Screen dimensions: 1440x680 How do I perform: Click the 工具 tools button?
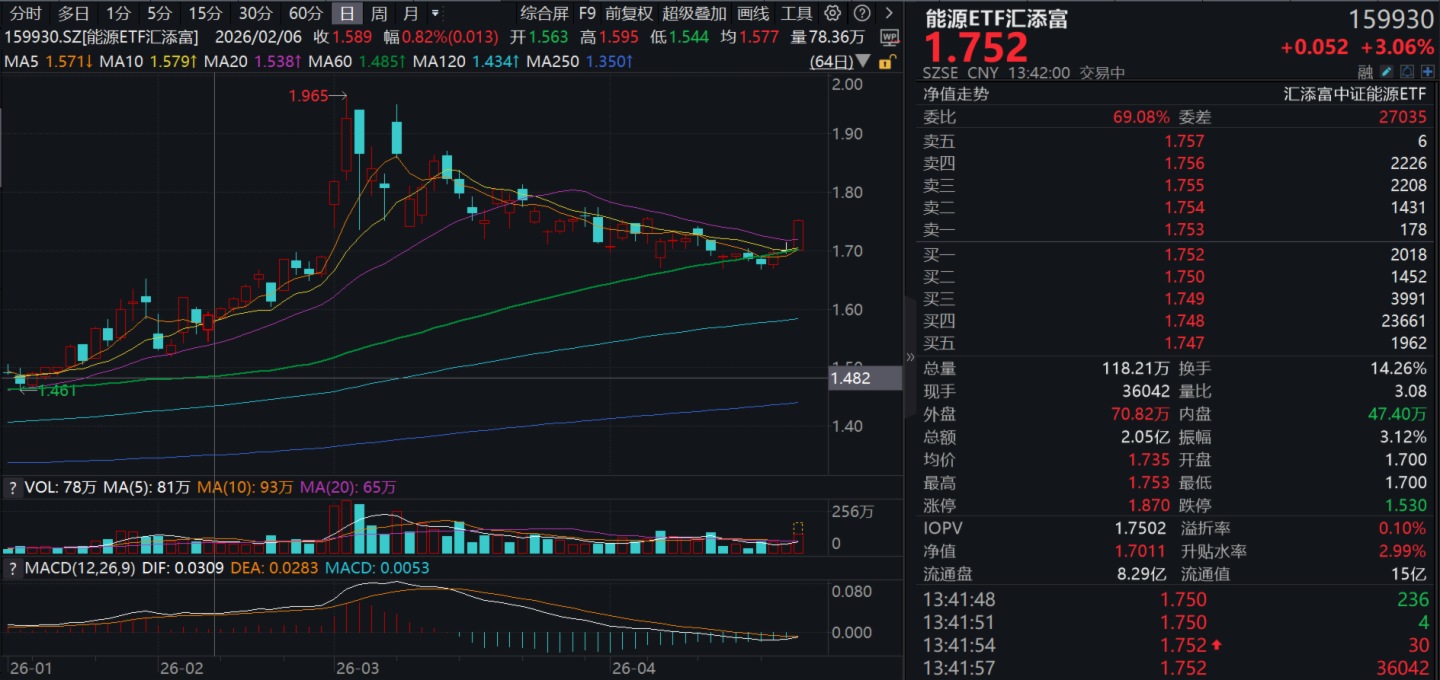pos(796,14)
